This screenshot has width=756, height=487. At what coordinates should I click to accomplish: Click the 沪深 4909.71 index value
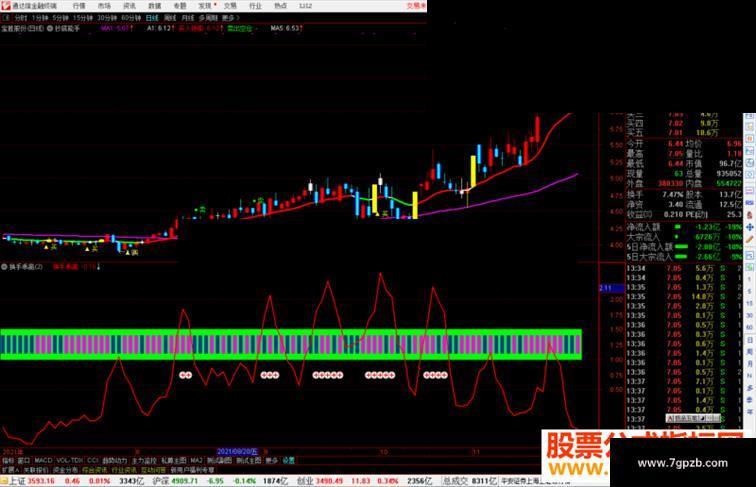[185, 481]
